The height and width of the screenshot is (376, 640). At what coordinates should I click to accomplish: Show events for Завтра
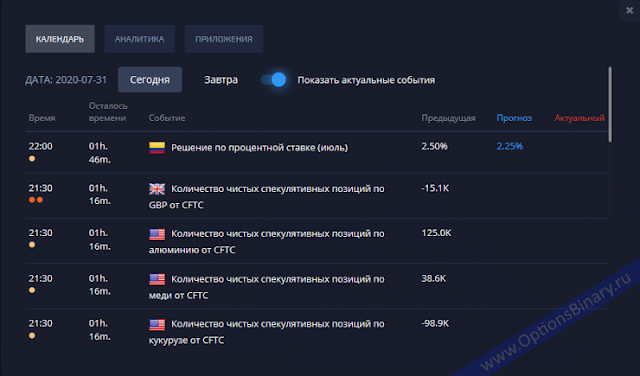pos(221,80)
